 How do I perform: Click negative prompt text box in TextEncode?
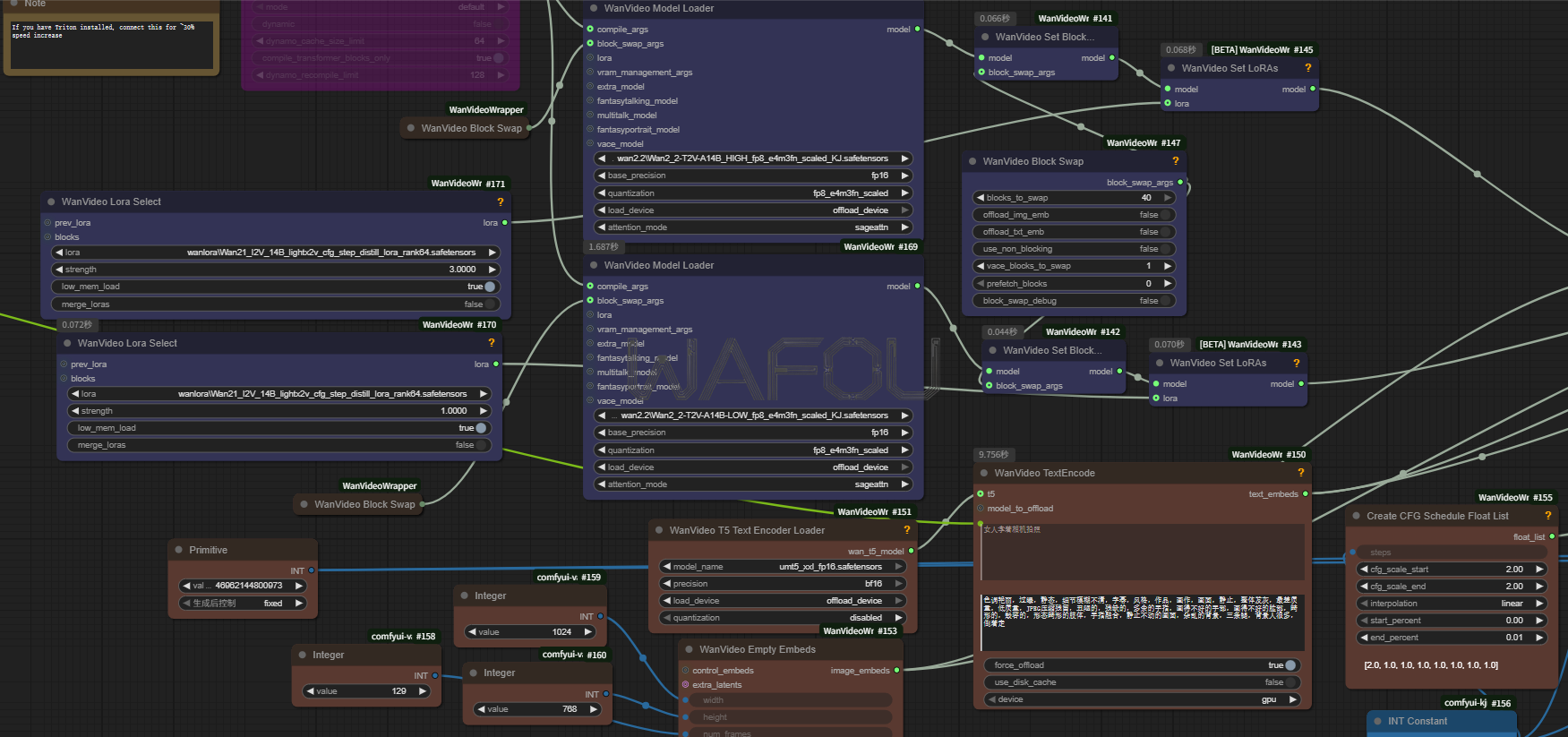coord(1142,622)
